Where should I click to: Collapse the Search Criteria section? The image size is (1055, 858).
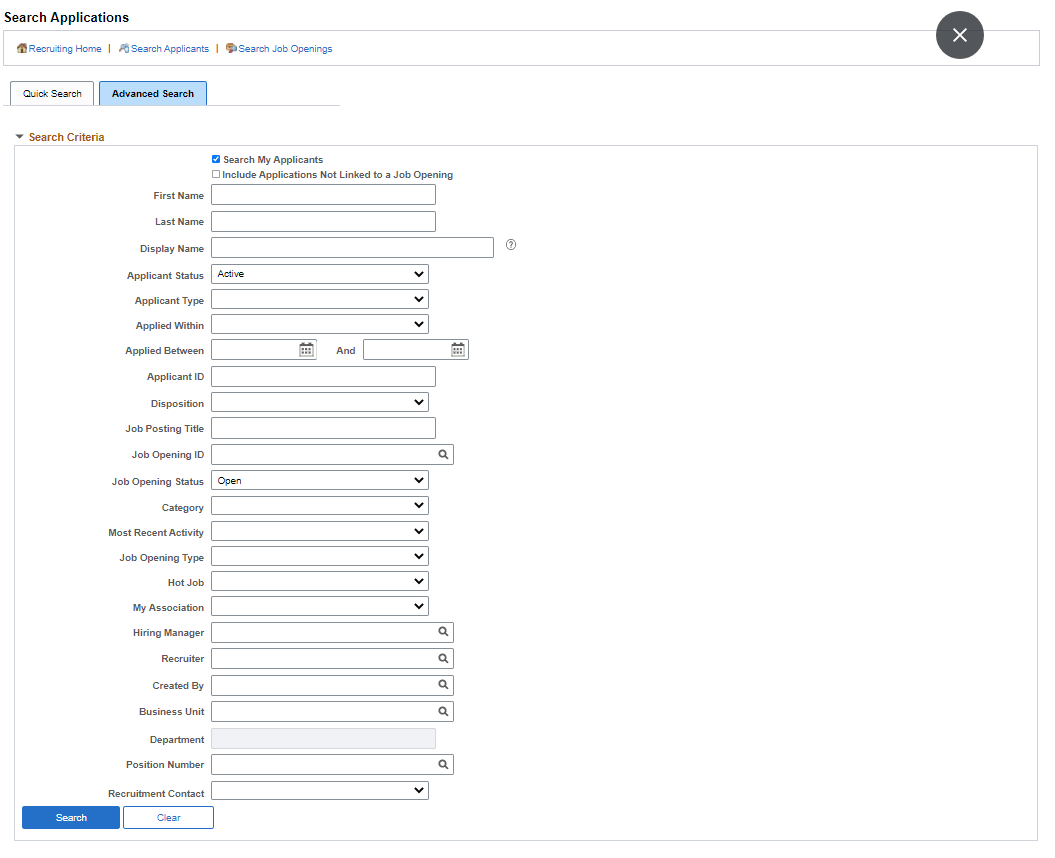coord(18,137)
